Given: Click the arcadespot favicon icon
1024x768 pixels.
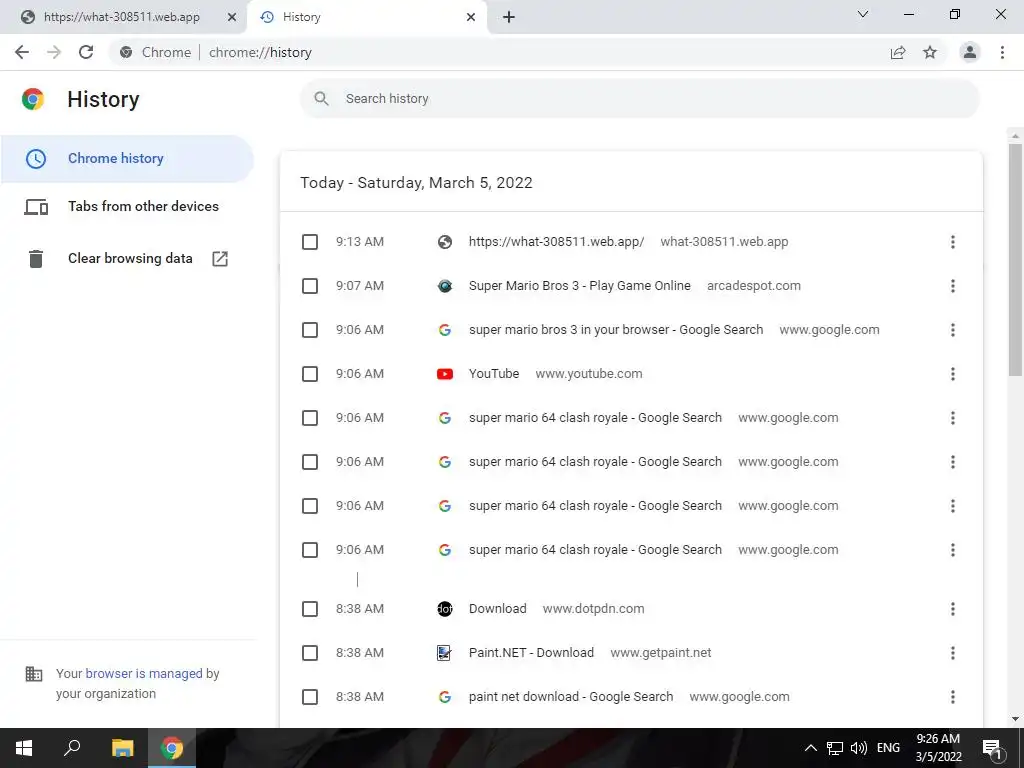Looking at the screenshot, I should tap(445, 286).
